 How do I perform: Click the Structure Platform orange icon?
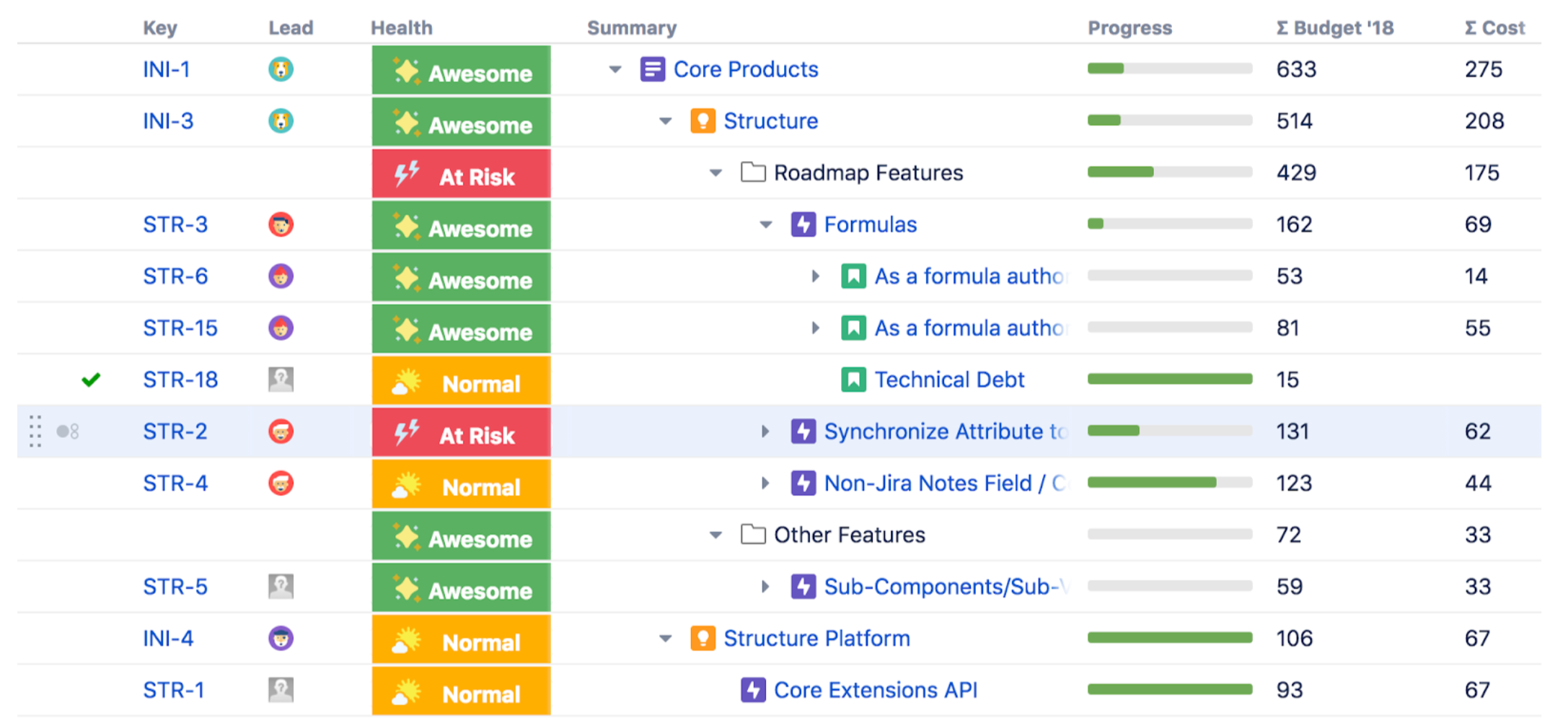[x=702, y=639]
